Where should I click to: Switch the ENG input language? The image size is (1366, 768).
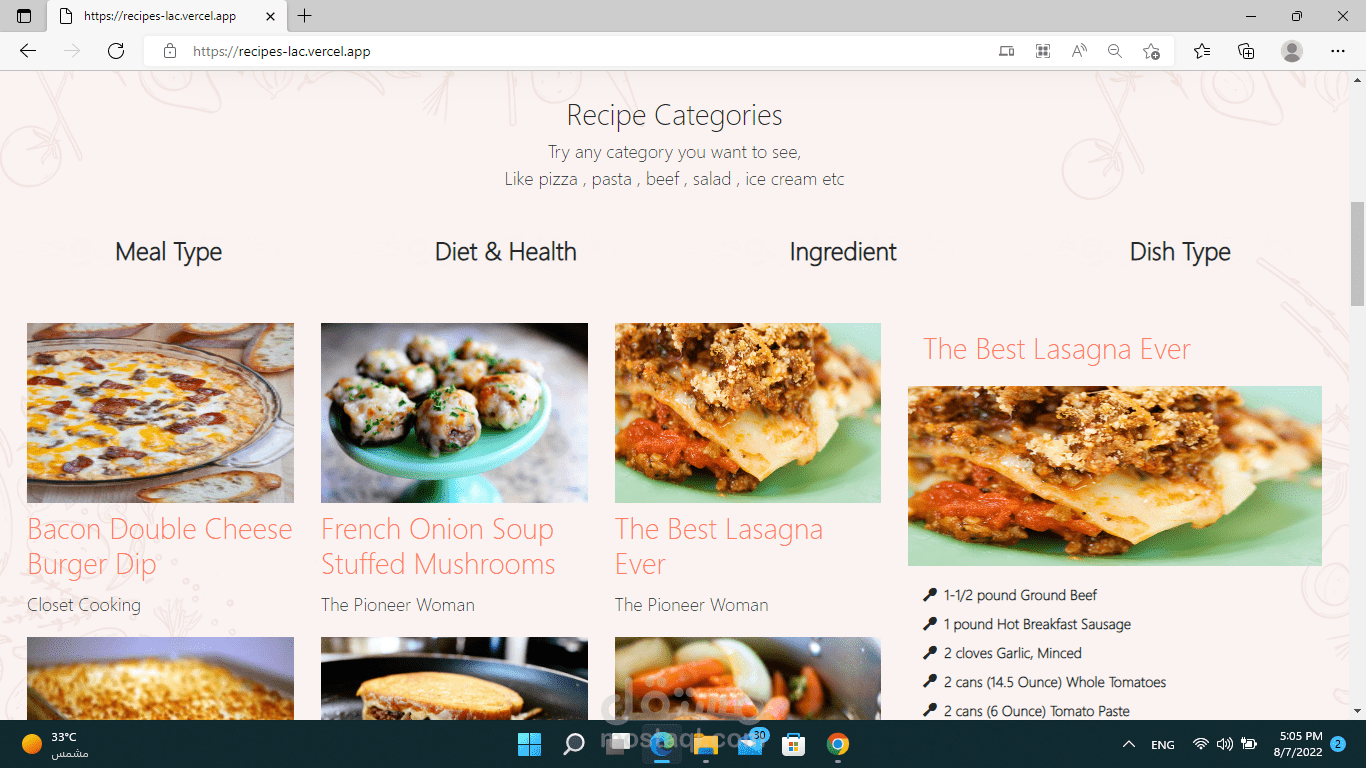(1163, 744)
